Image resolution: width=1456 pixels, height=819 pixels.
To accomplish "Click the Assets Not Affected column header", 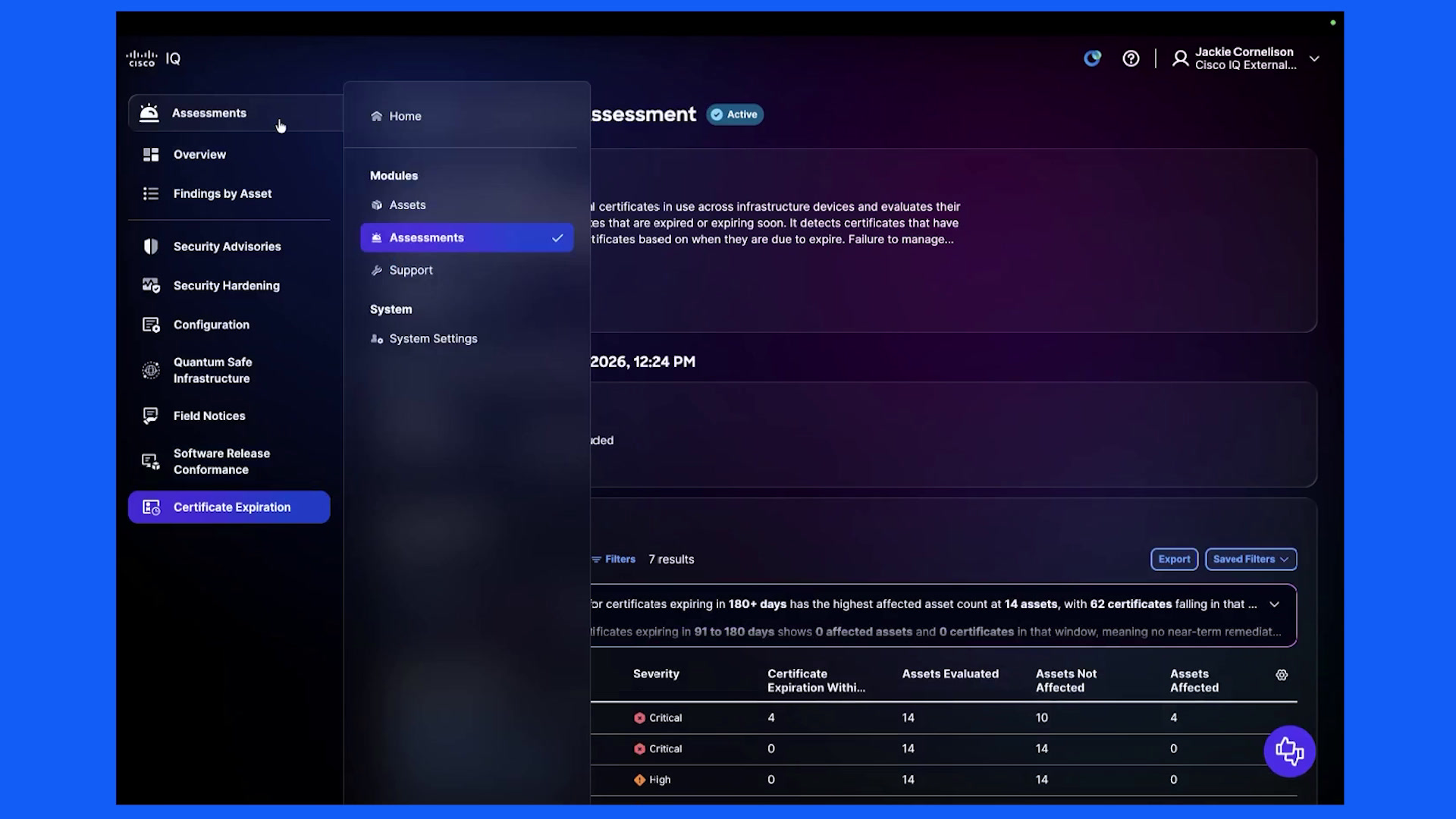I will (1066, 681).
